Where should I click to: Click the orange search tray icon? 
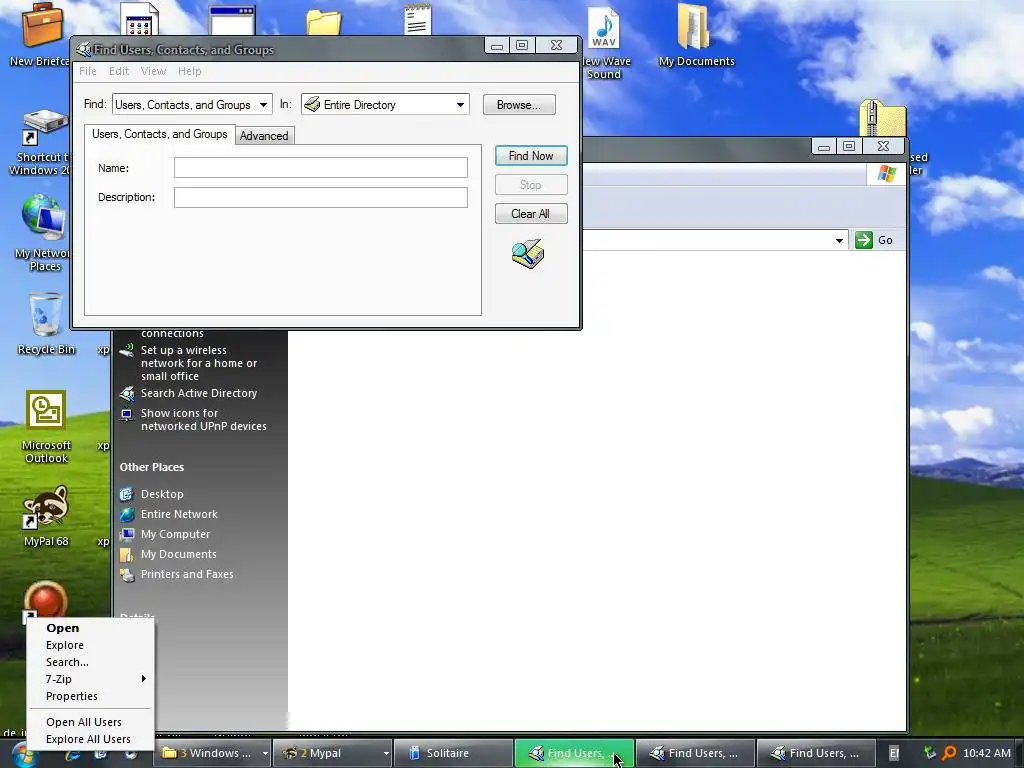950,753
